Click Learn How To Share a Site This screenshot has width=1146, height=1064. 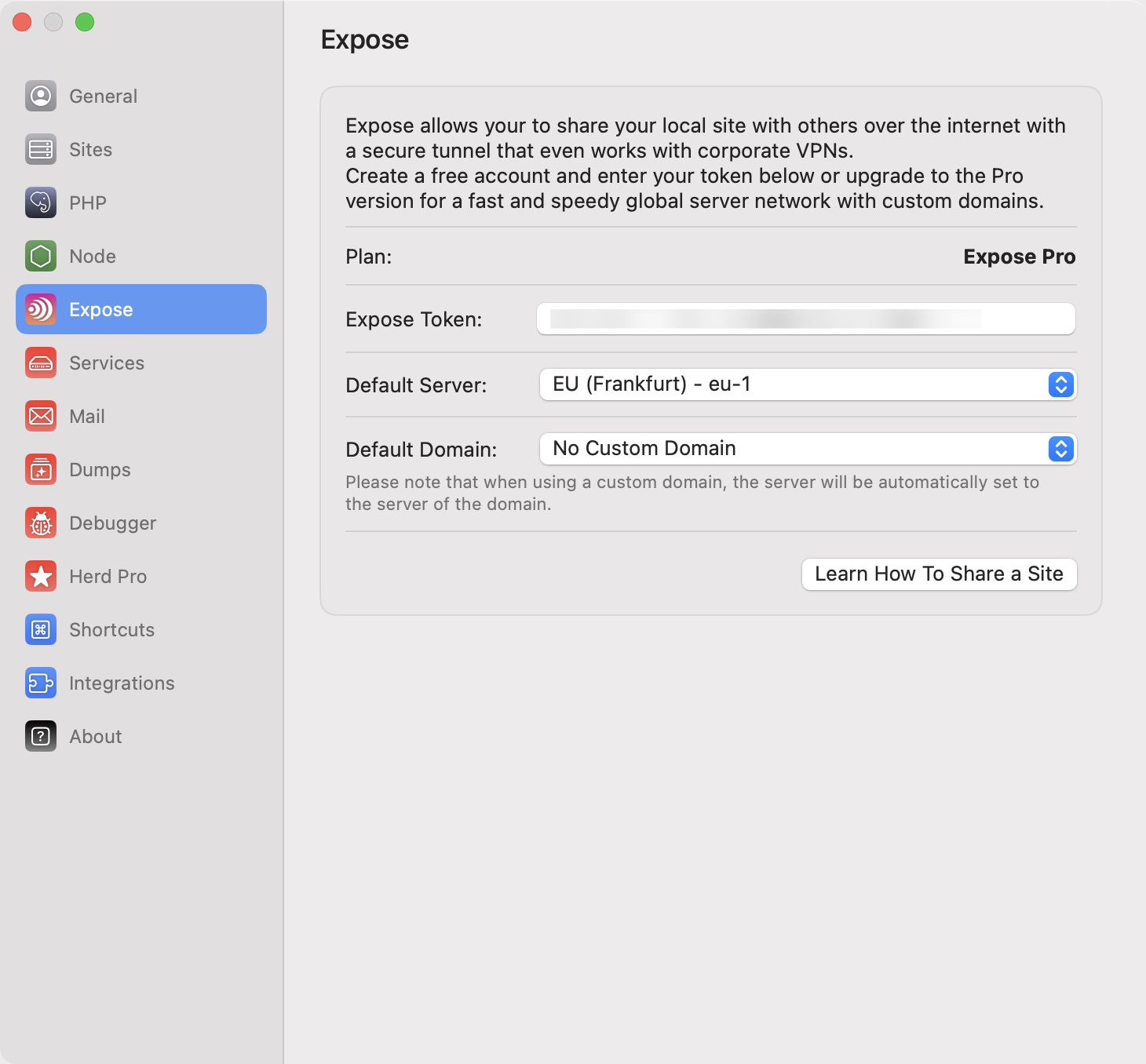pos(939,574)
